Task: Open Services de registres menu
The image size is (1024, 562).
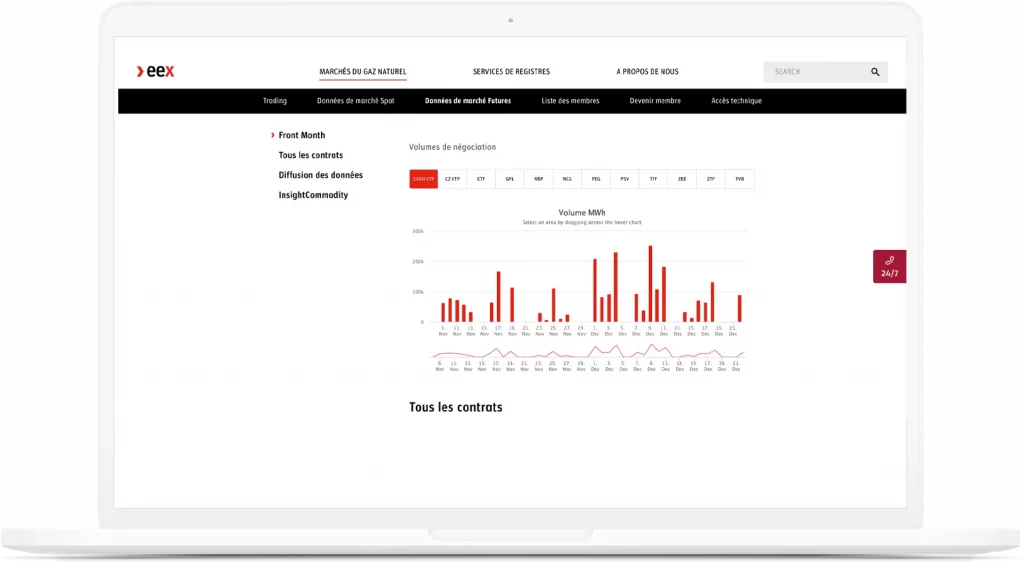Action: point(511,72)
